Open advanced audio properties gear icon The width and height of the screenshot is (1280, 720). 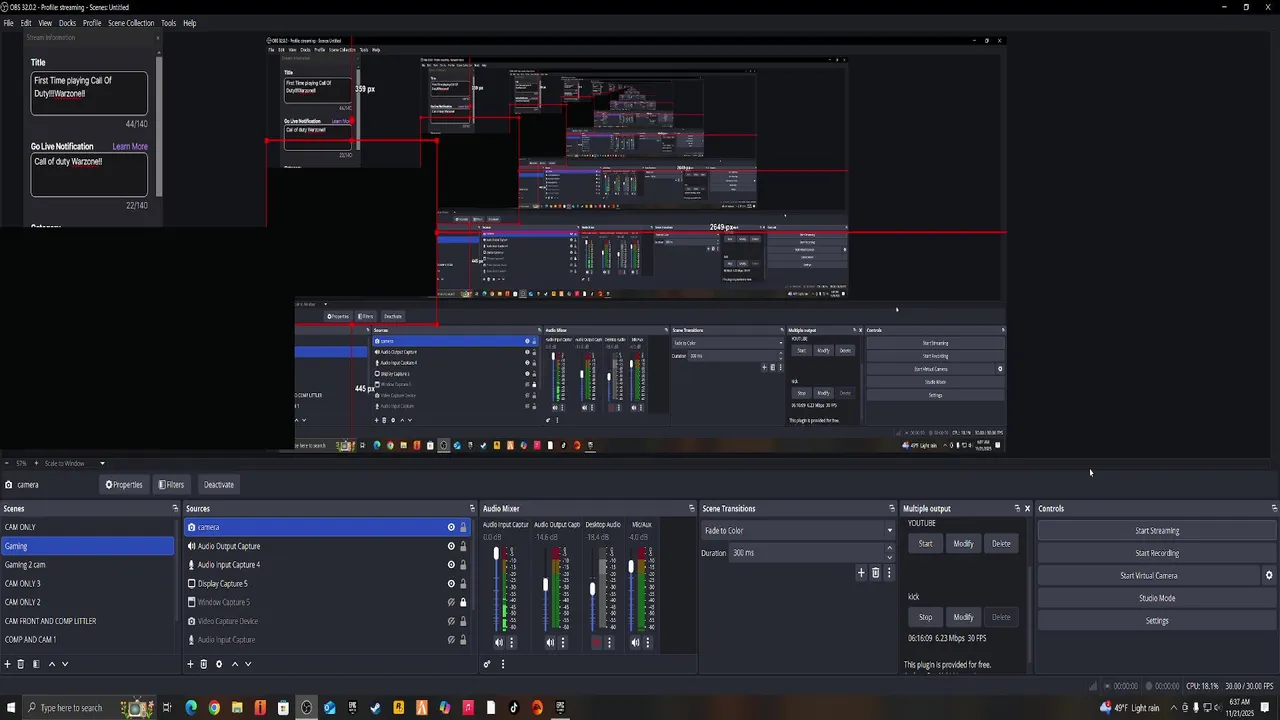click(487, 664)
